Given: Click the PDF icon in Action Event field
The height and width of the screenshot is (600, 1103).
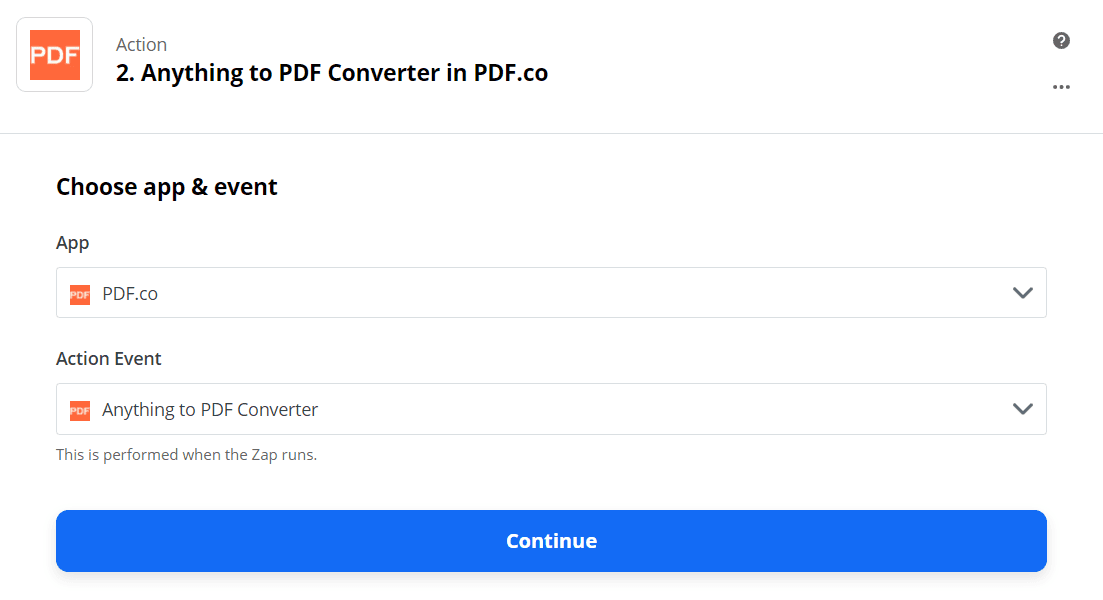Looking at the screenshot, I should [x=80, y=410].
